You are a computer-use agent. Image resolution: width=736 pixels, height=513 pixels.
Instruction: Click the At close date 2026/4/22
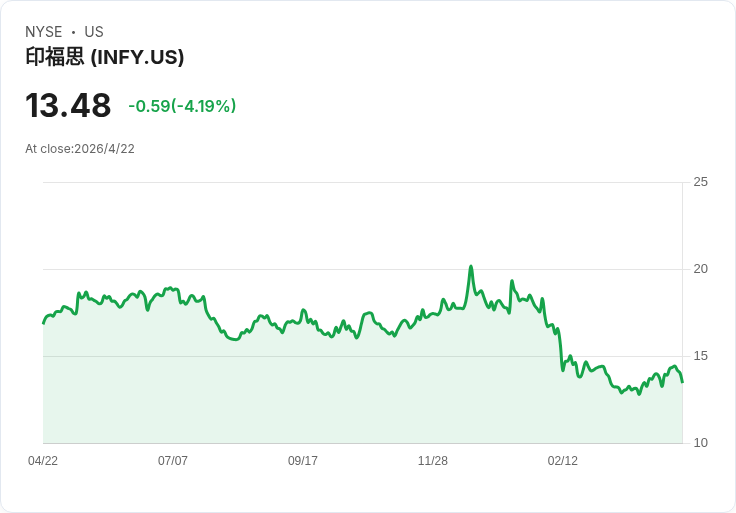[x=80, y=149]
